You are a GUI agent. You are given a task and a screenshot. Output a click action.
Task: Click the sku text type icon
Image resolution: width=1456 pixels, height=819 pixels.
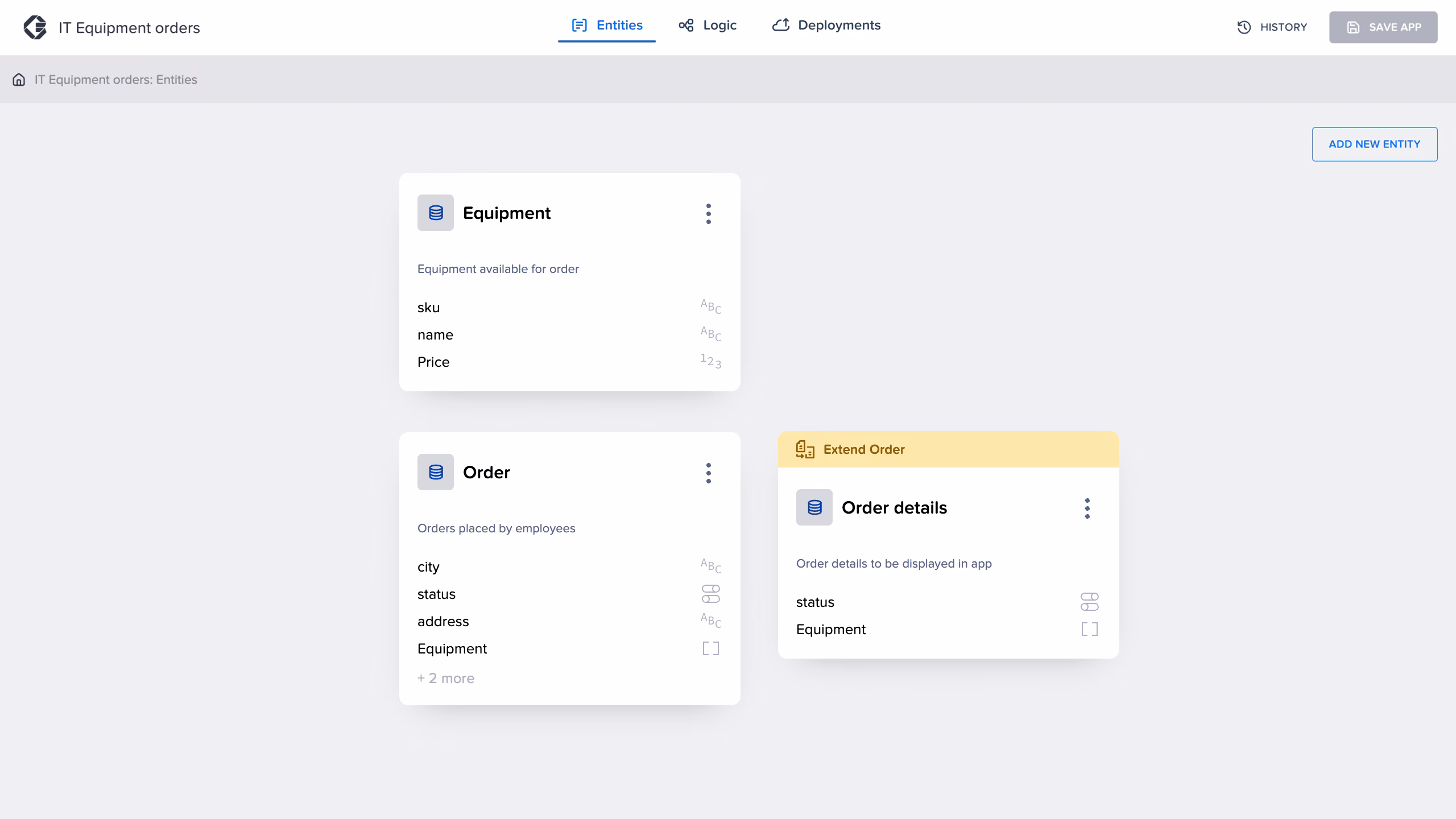tap(710, 307)
